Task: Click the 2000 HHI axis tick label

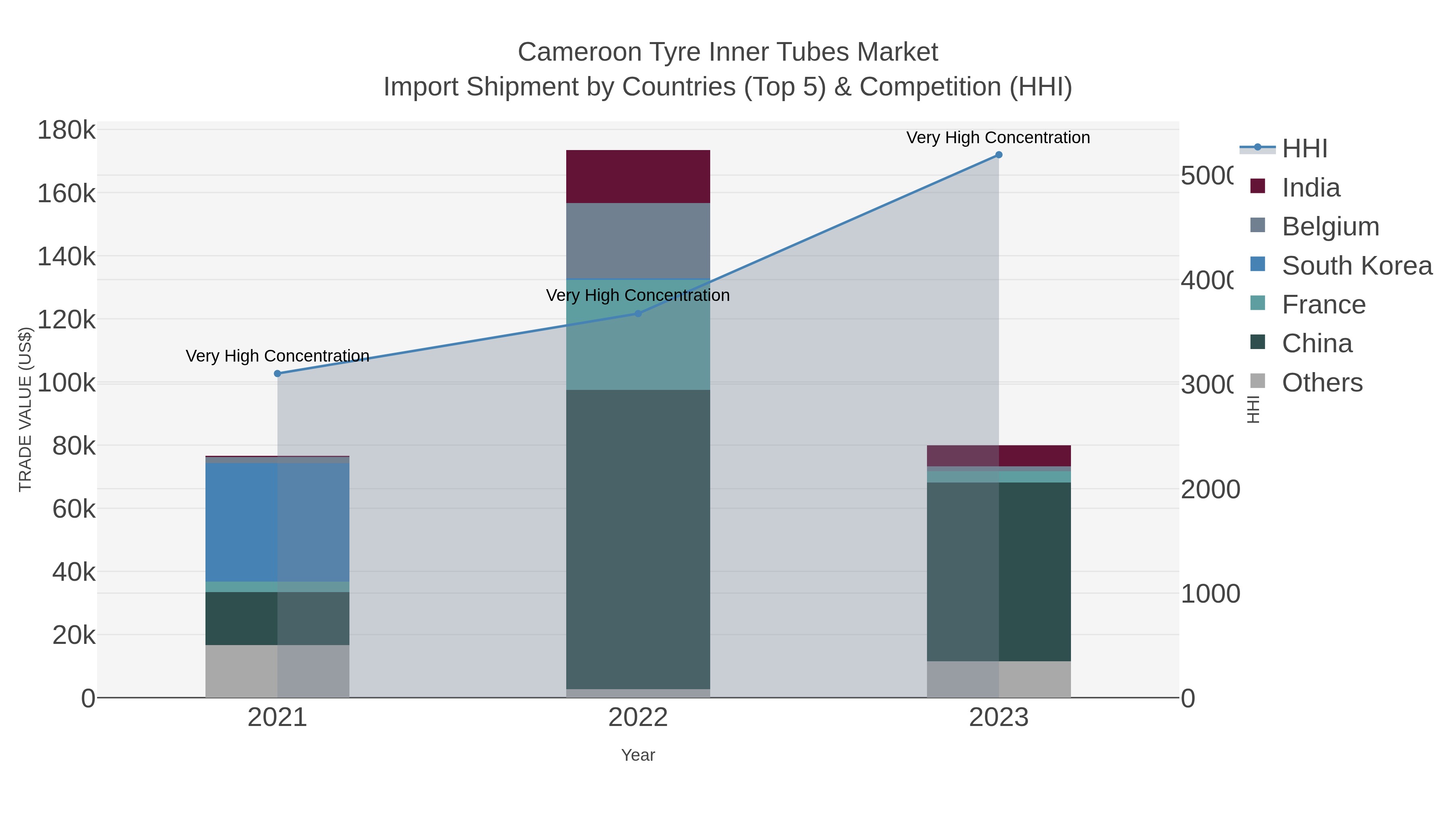Action: click(1210, 489)
